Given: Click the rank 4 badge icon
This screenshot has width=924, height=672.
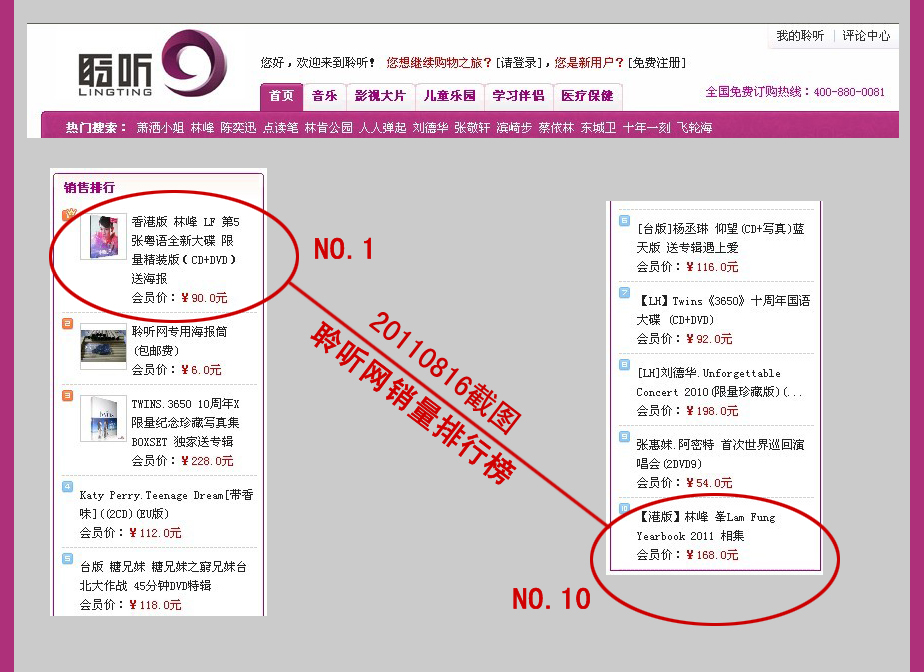Looking at the screenshot, I should tap(68, 486).
